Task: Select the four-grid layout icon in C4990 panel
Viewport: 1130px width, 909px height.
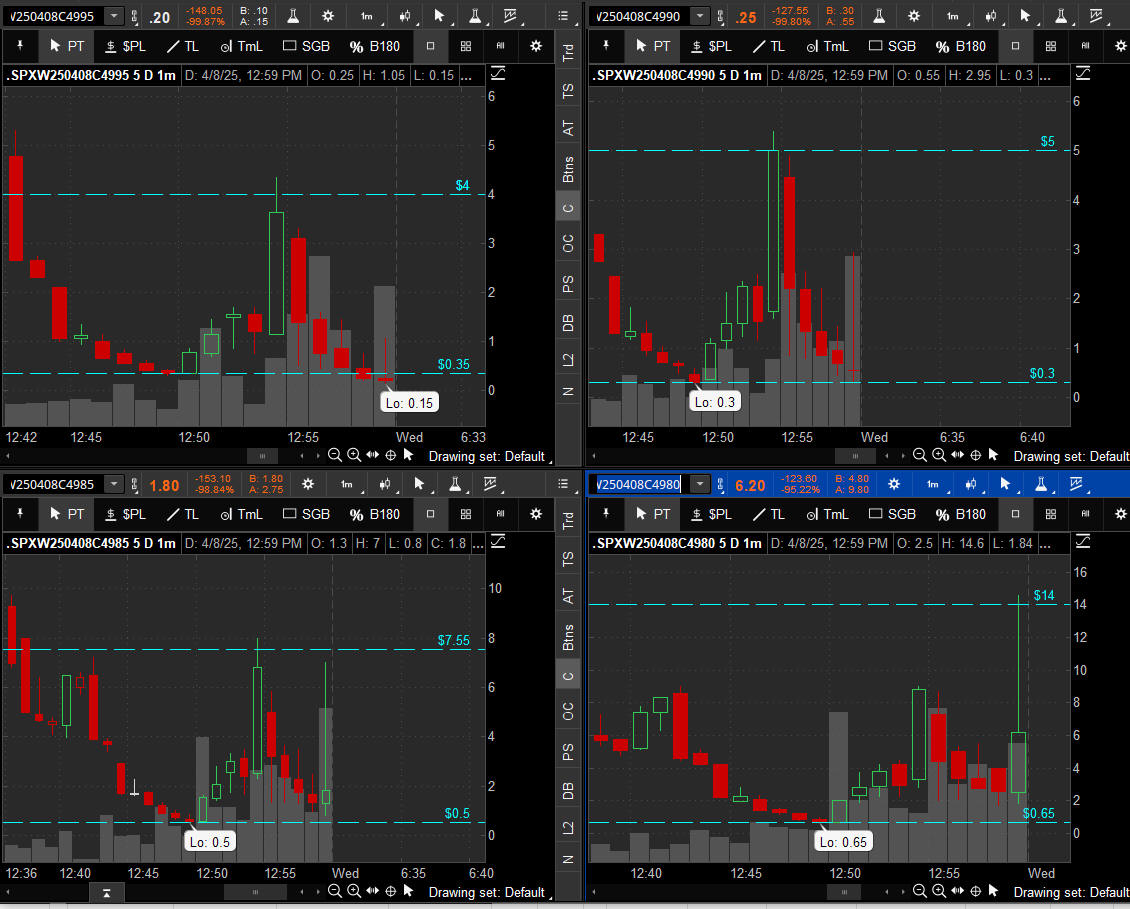Action: click(1051, 46)
